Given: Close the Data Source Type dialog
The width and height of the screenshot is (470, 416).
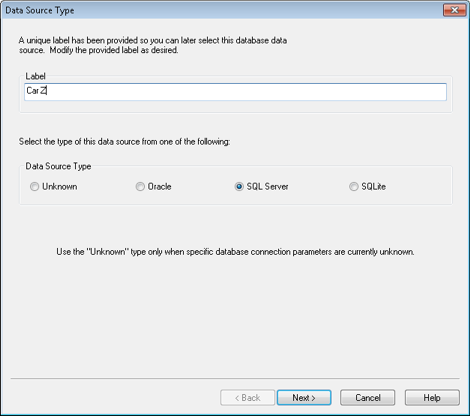Looking at the screenshot, I should tap(454, 10).
